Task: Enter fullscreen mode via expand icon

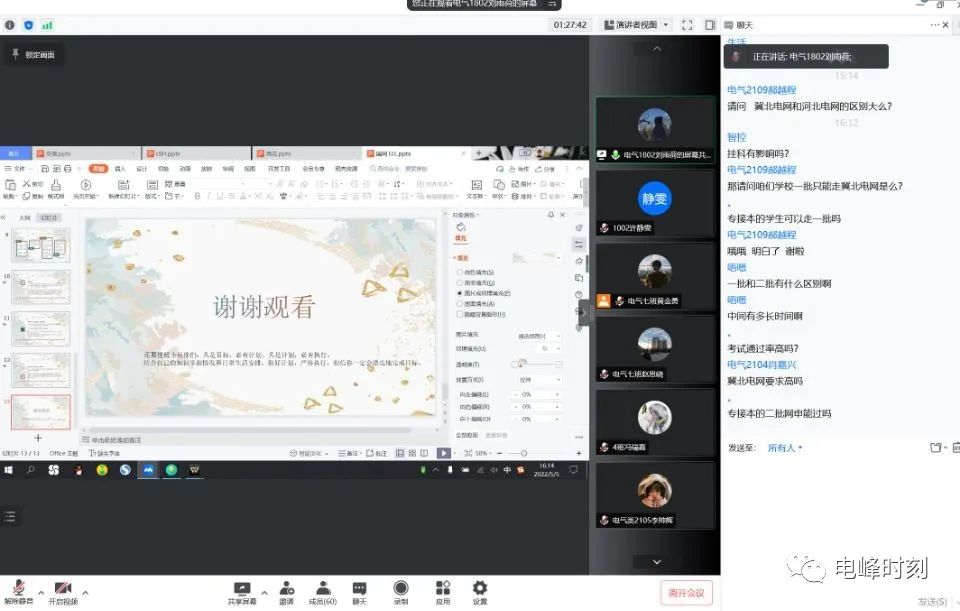Action: [687, 25]
